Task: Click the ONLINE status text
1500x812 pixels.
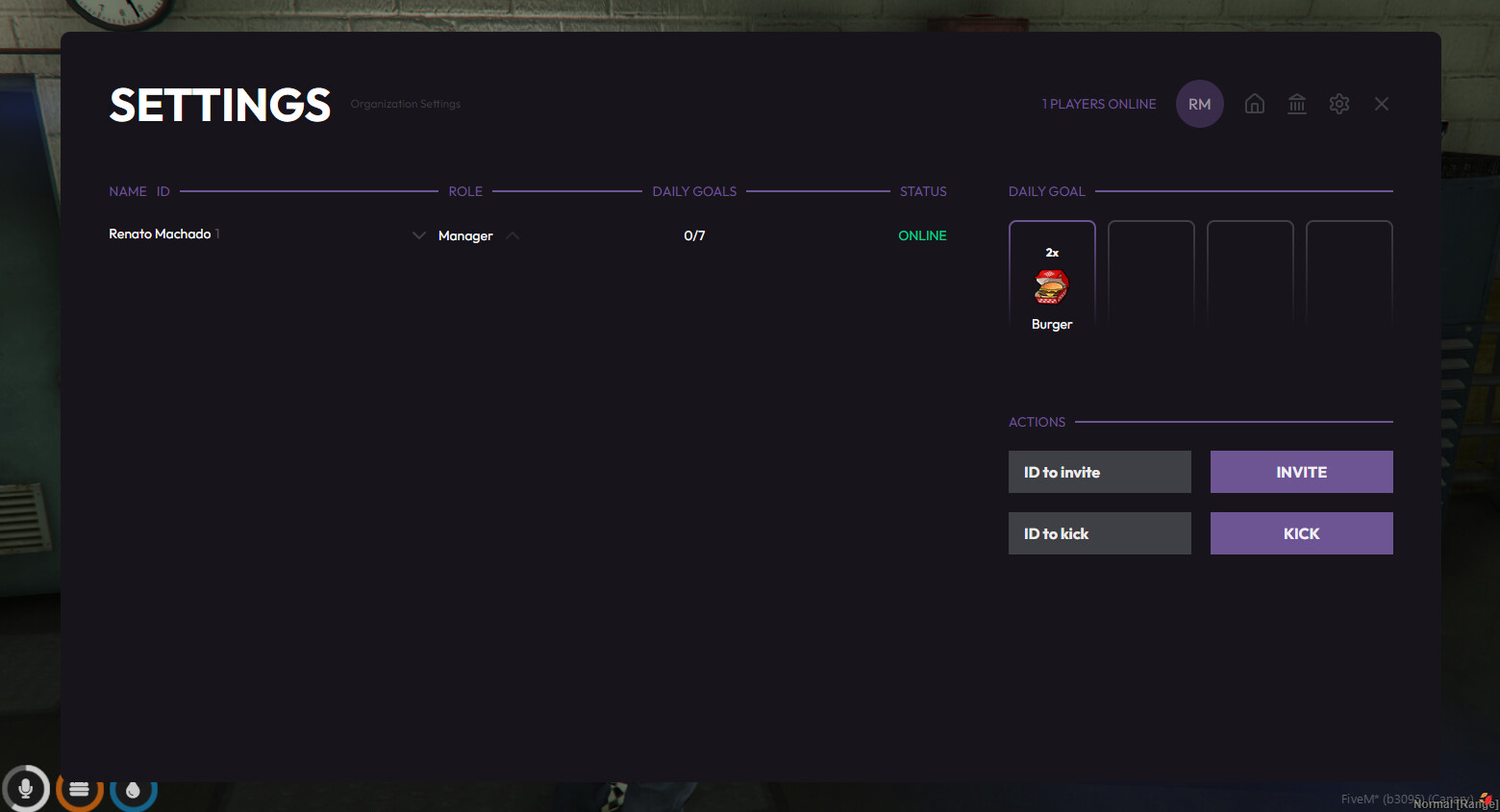Action: (x=922, y=236)
